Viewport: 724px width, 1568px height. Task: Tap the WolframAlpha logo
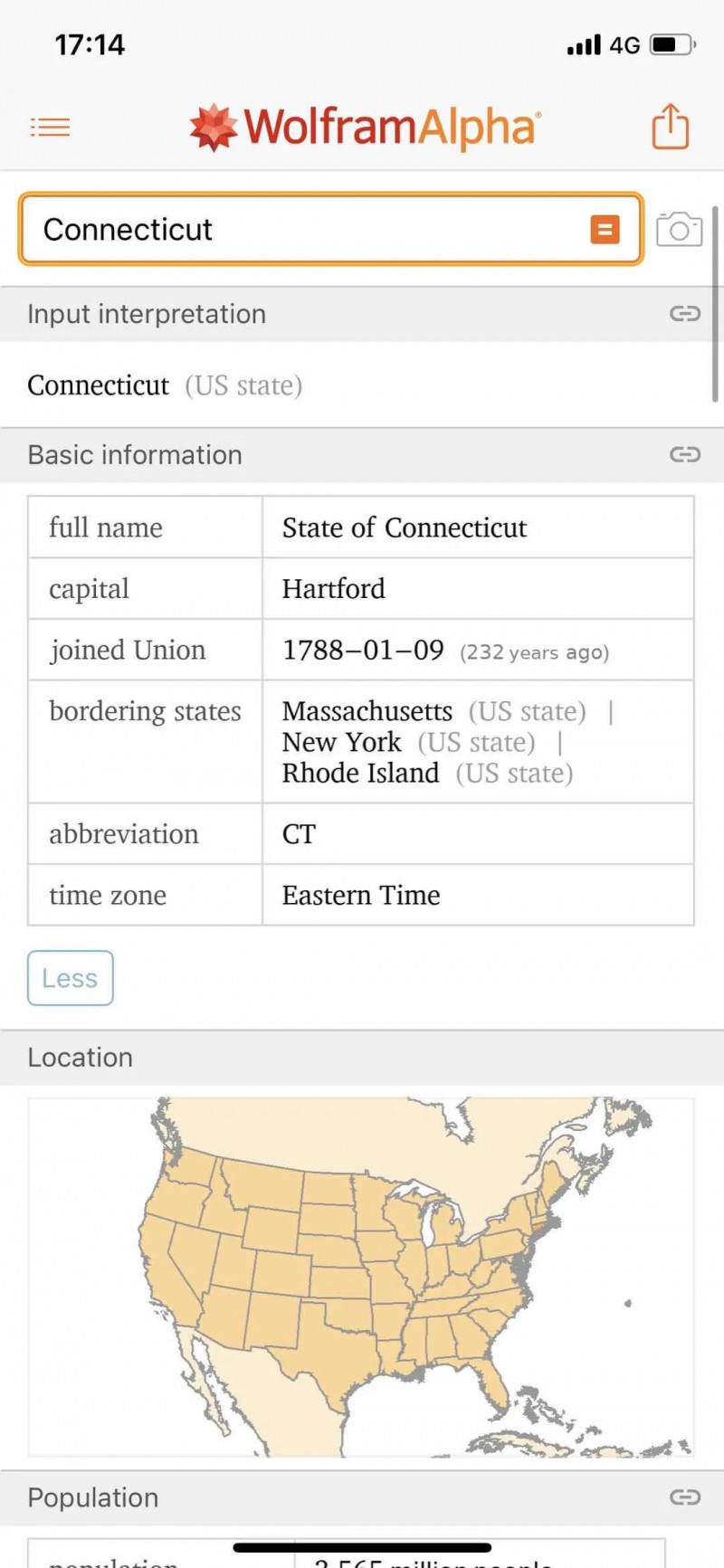(x=366, y=127)
